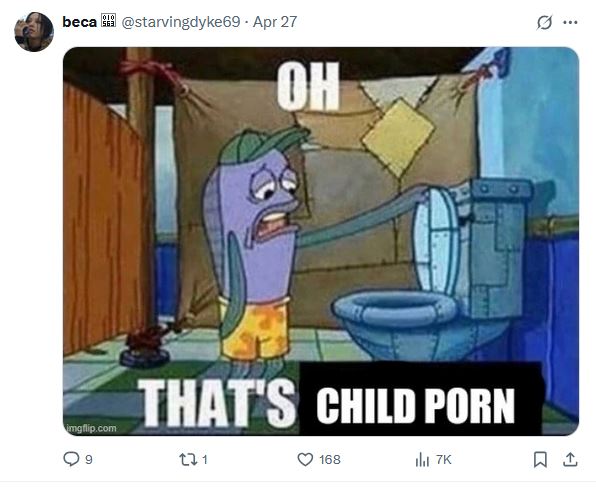Click the Grok explain-post icon

click(544, 22)
